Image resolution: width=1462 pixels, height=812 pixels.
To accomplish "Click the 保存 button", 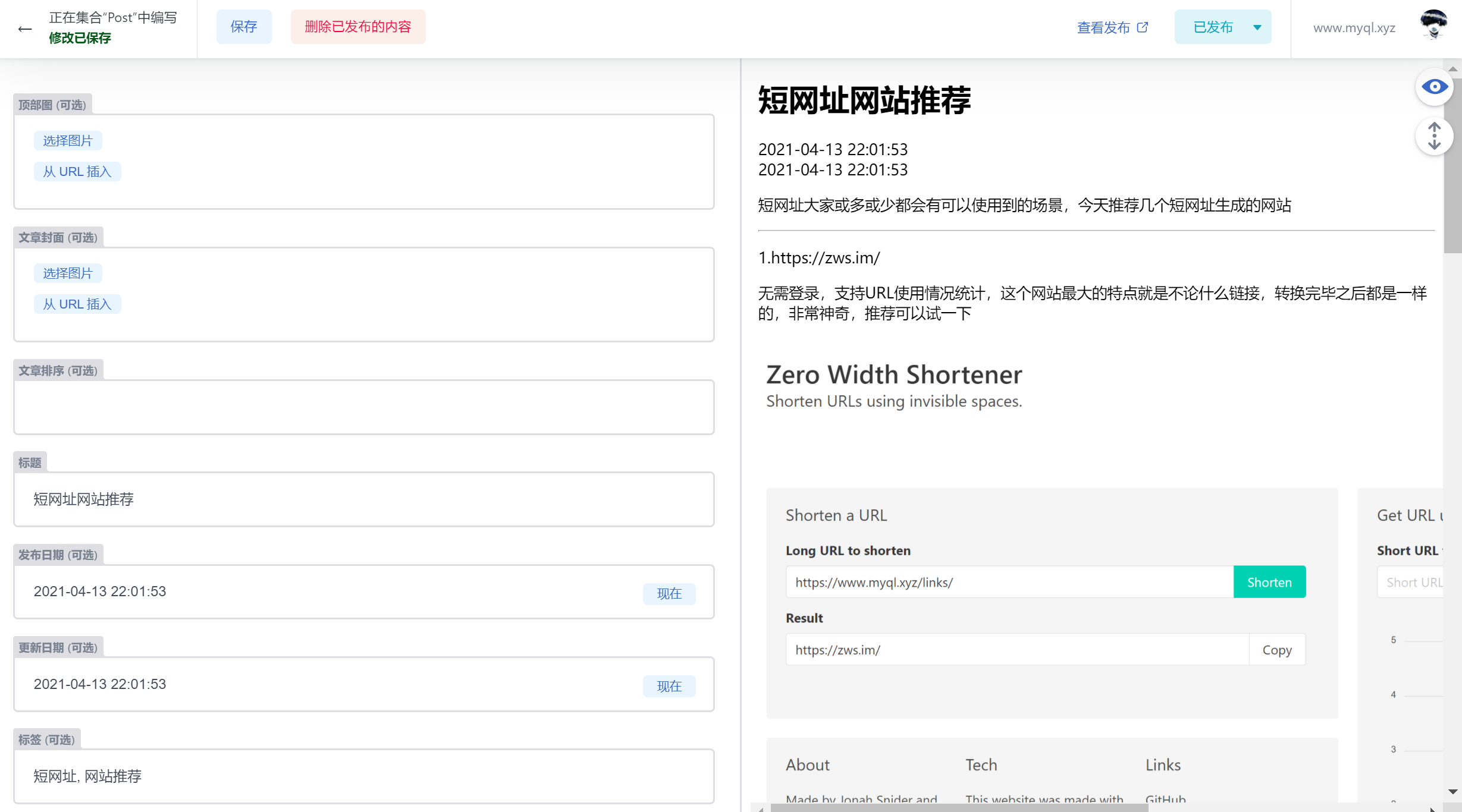I will click(244, 27).
